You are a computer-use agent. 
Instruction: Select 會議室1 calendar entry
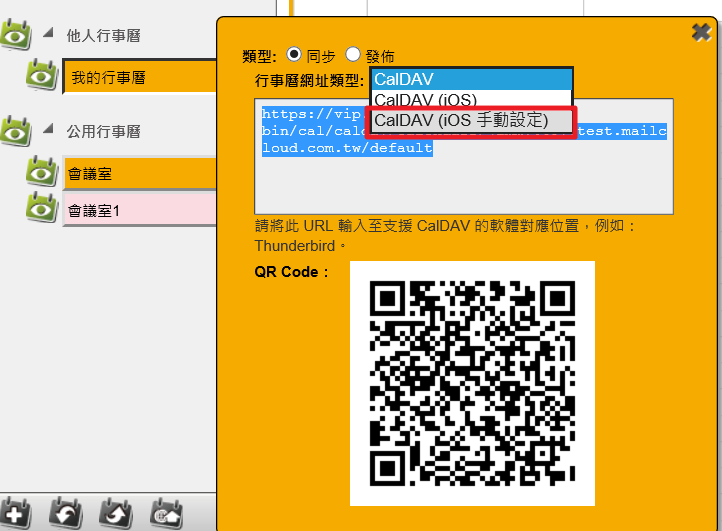pyautogui.click(x=140, y=210)
